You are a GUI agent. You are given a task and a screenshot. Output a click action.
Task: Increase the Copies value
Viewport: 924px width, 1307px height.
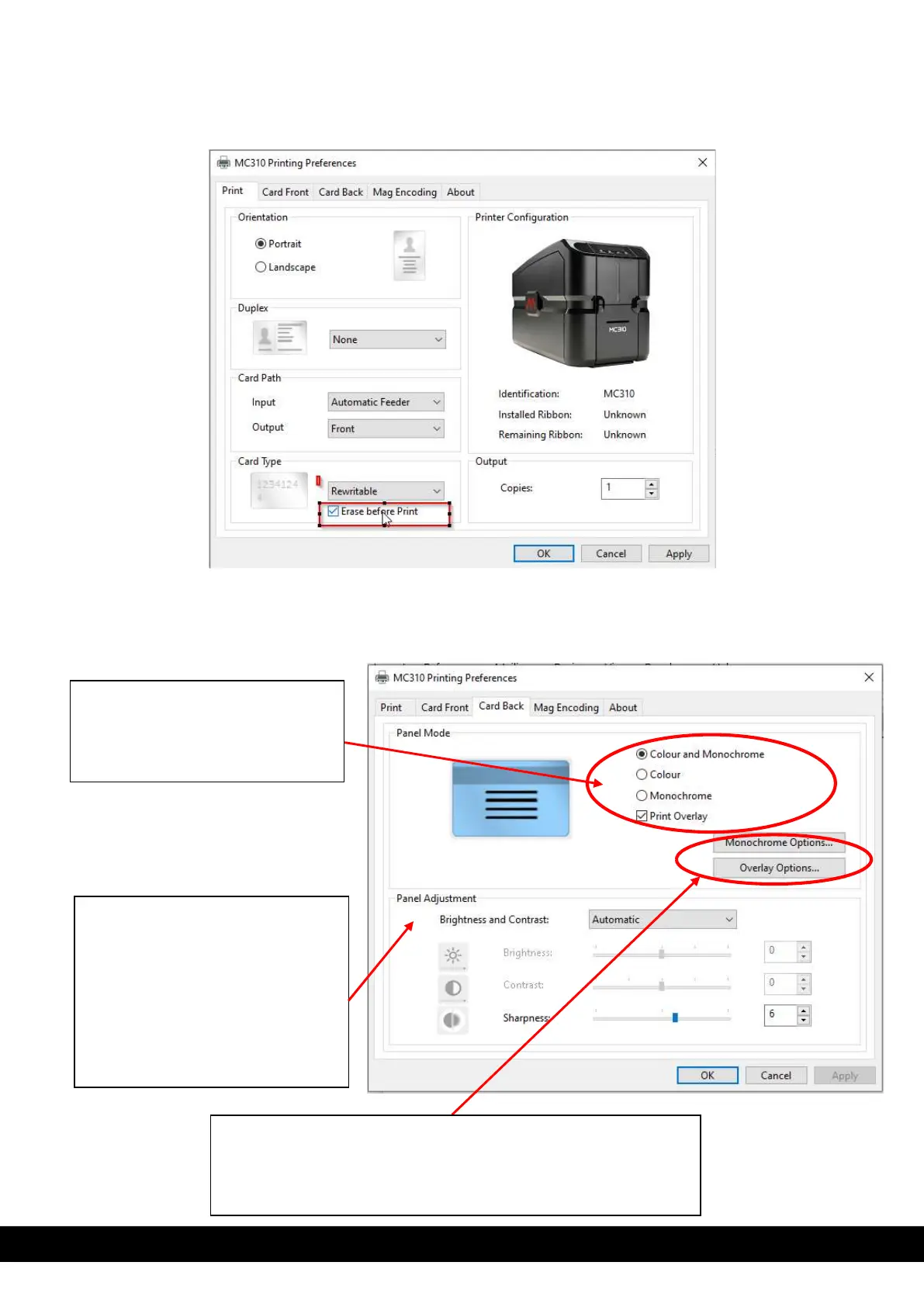coord(652,484)
